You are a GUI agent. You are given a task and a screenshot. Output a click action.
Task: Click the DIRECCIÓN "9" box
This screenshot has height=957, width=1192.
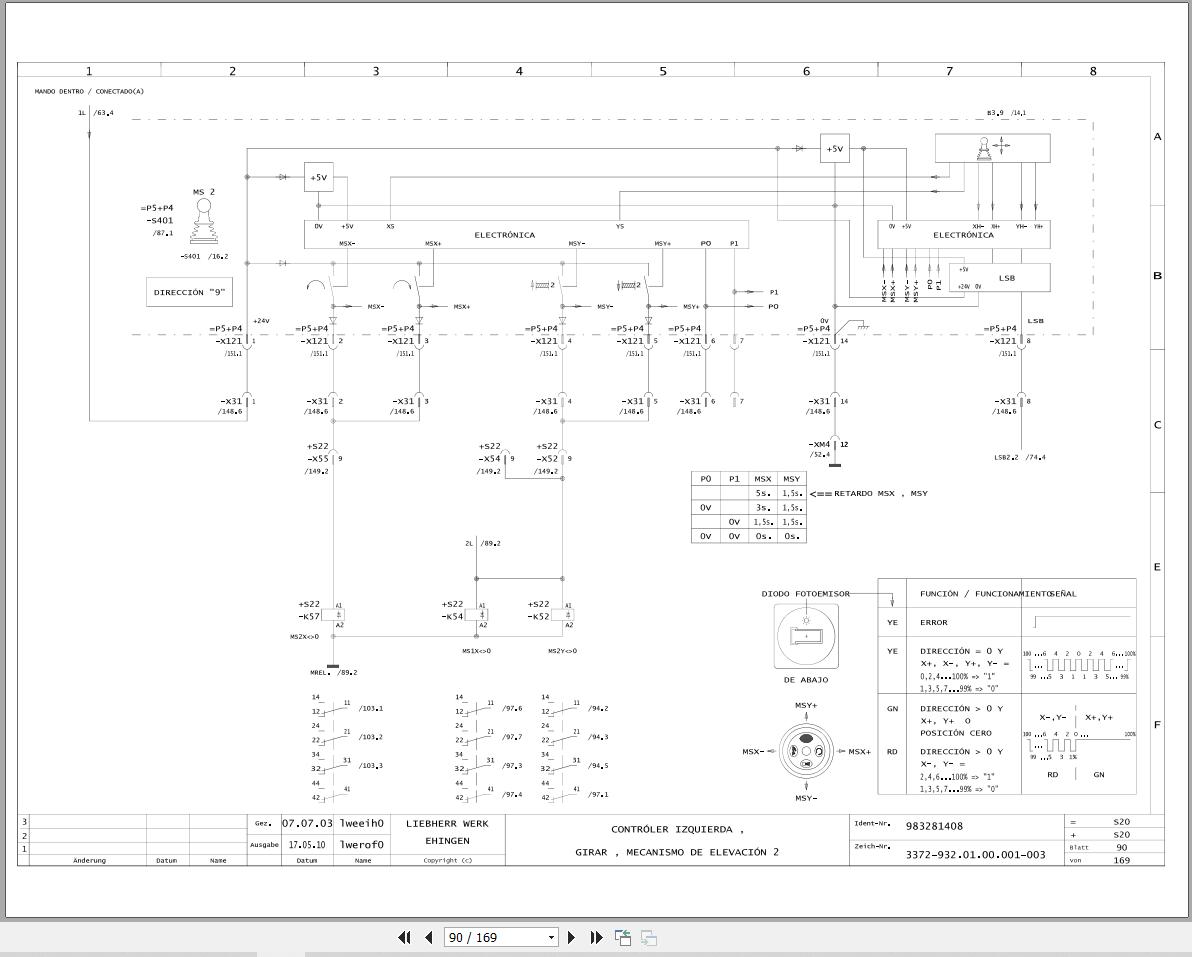(x=189, y=293)
